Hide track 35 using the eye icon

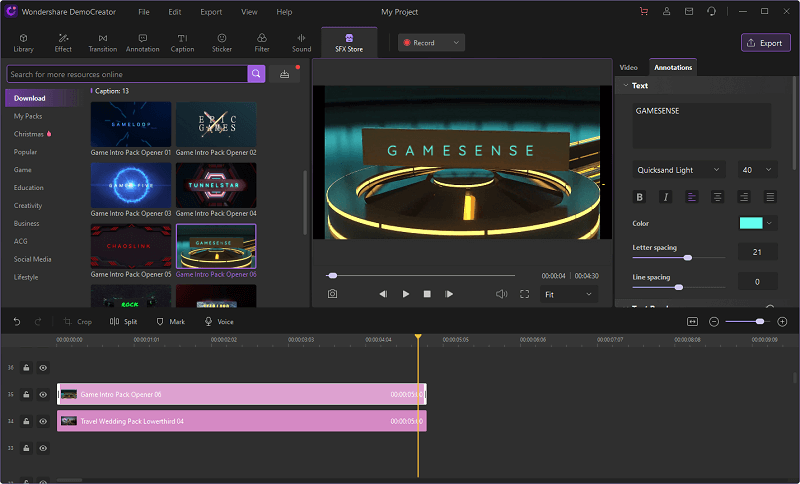(x=43, y=395)
